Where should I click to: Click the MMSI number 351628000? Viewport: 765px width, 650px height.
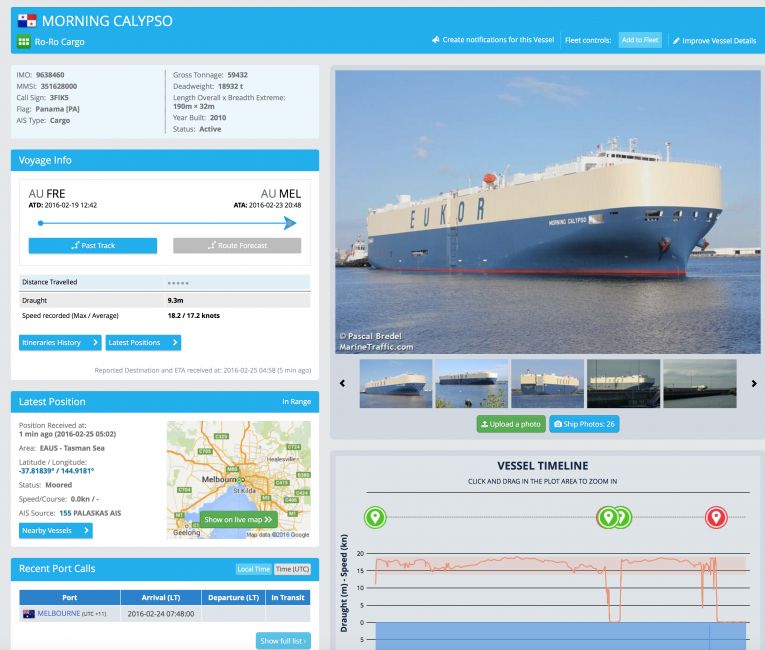click(59, 86)
